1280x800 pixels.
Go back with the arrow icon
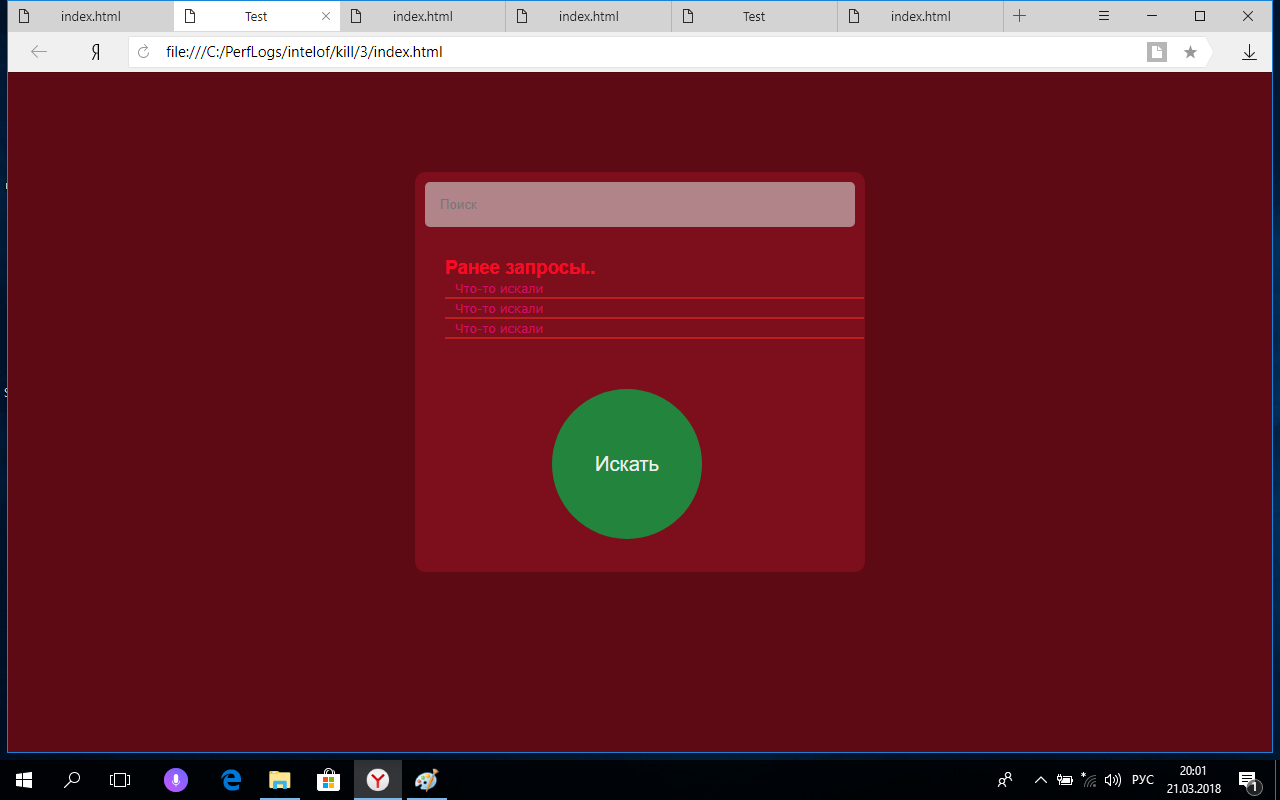(x=39, y=52)
